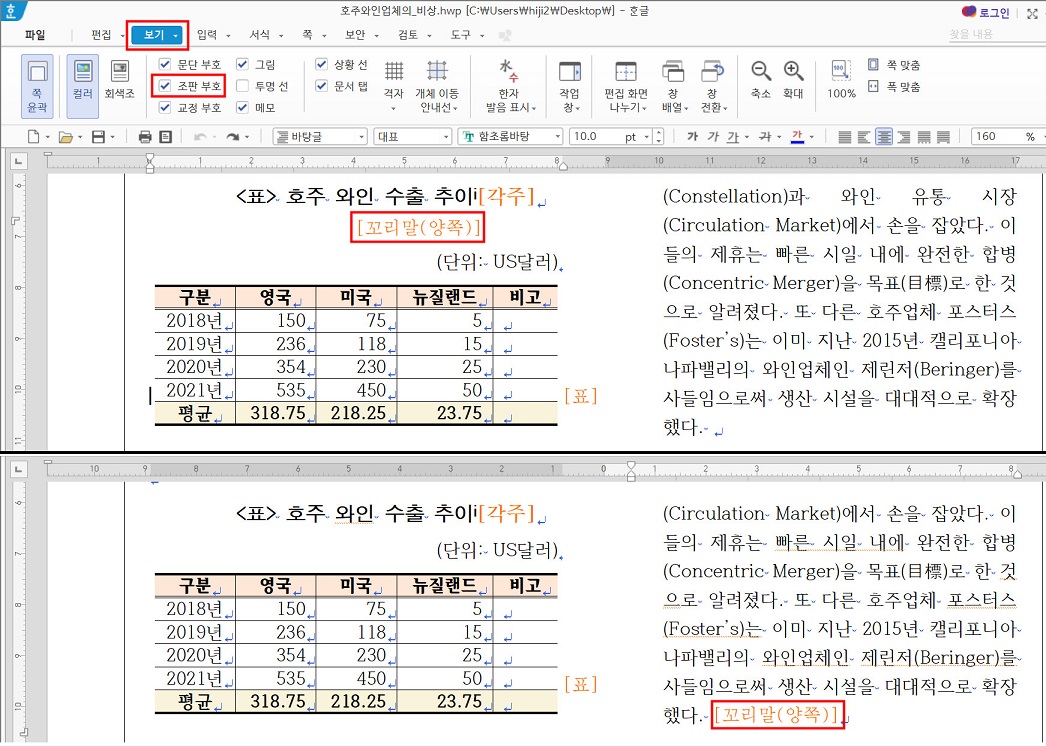Toggle the 쪽 윤곽 page outline view

[x=37, y=87]
